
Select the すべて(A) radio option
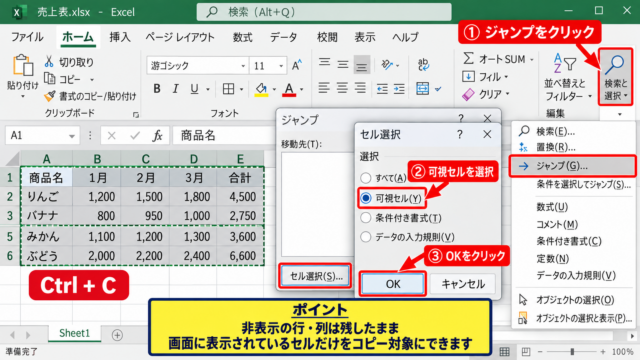click(366, 178)
